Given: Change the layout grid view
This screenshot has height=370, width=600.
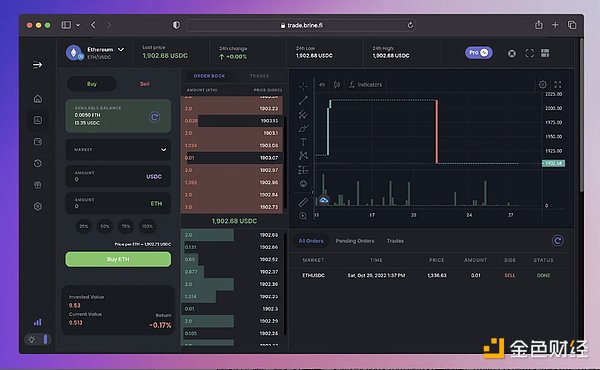Looking at the screenshot, I should 545,53.
